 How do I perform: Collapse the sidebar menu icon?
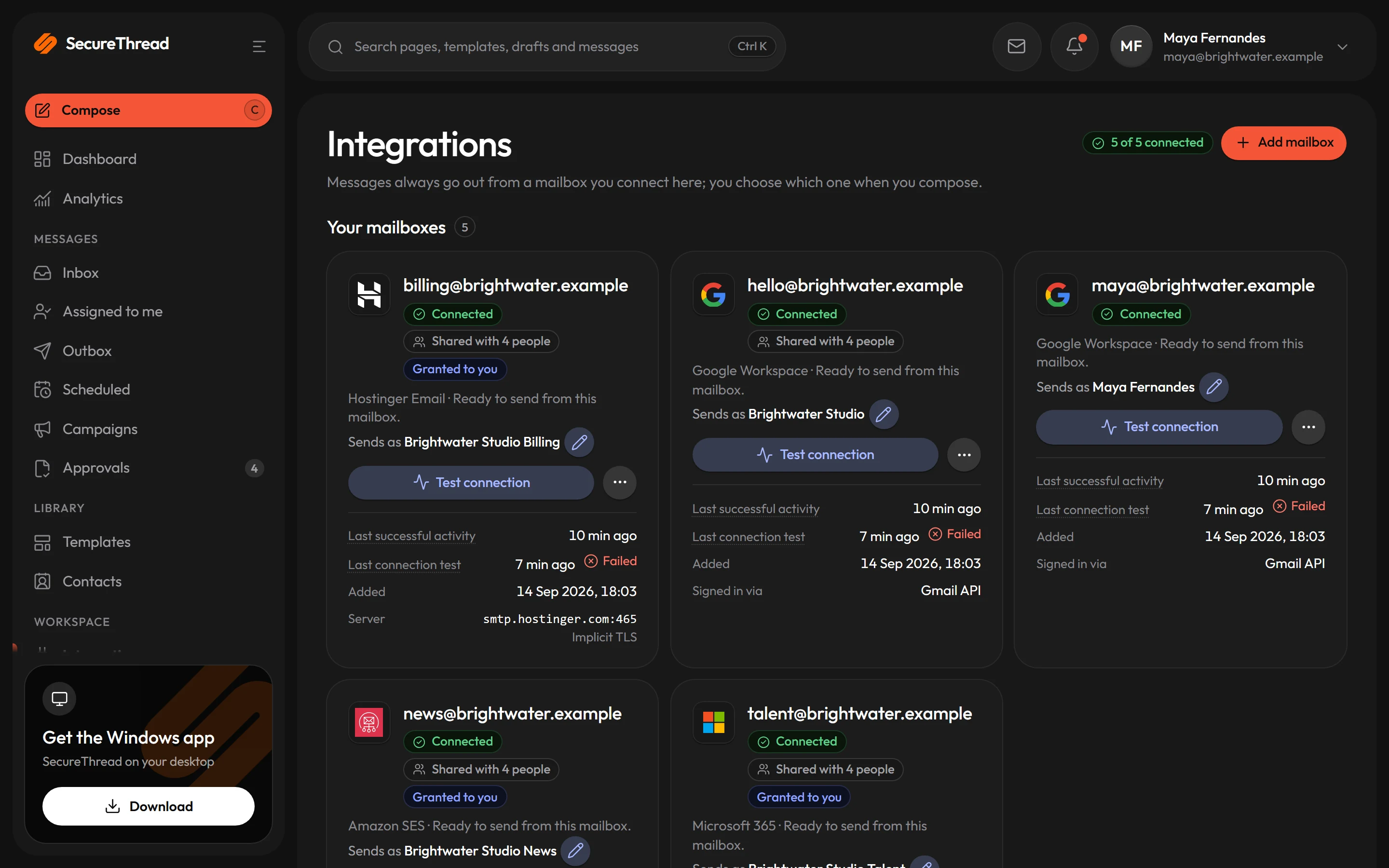pos(259,46)
